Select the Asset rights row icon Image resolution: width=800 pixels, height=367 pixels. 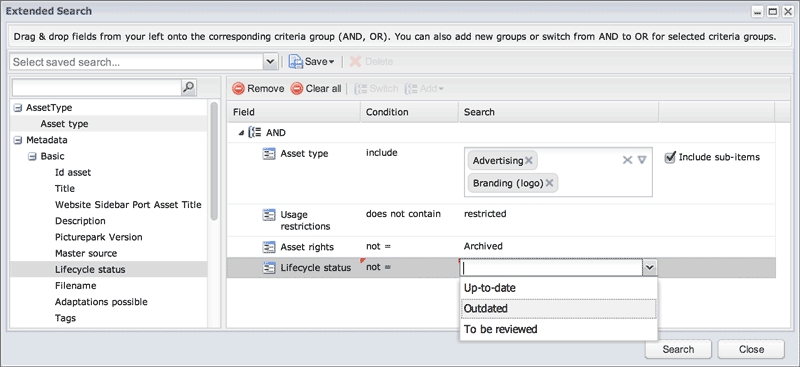click(269, 247)
